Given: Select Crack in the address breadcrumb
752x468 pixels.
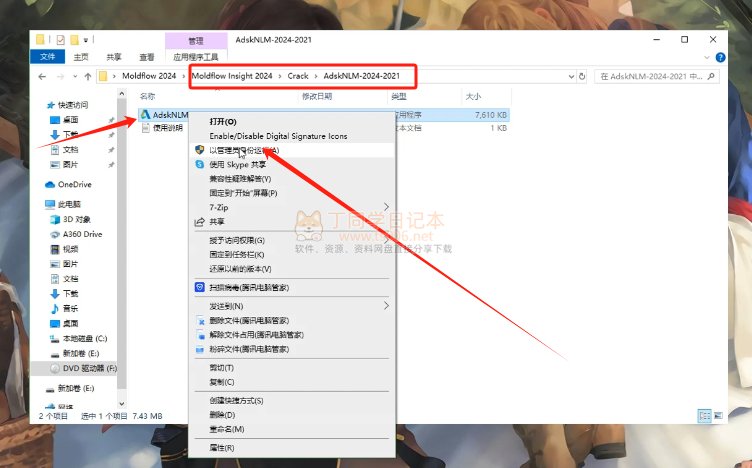Looking at the screenshot, I should tap(298, 76).
